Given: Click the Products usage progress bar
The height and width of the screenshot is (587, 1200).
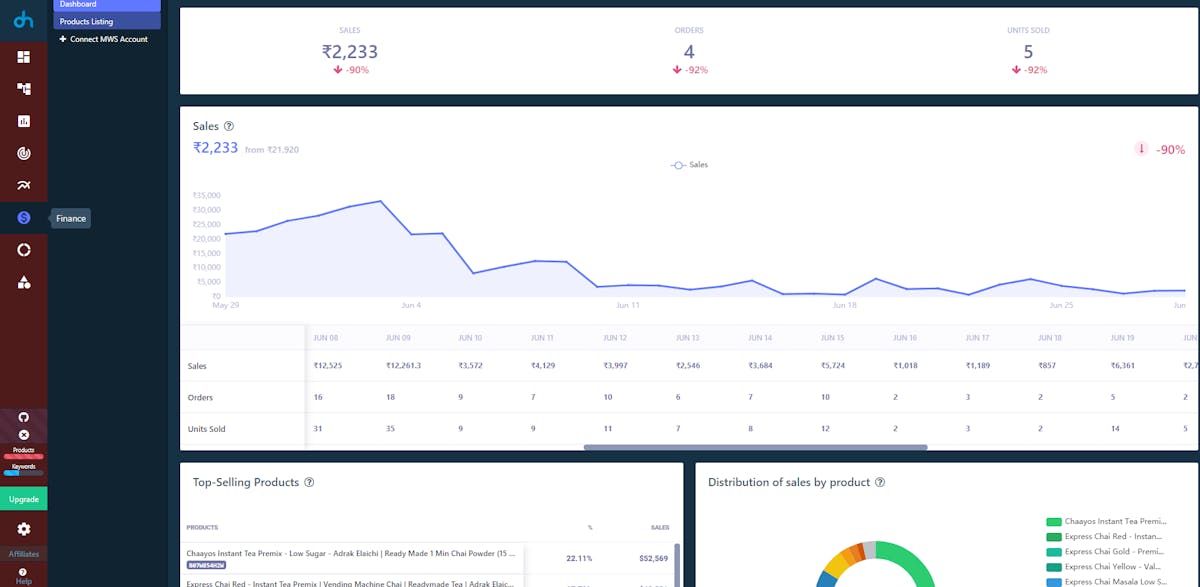Looking at the screenshot, I should click(x=24, y=457).
